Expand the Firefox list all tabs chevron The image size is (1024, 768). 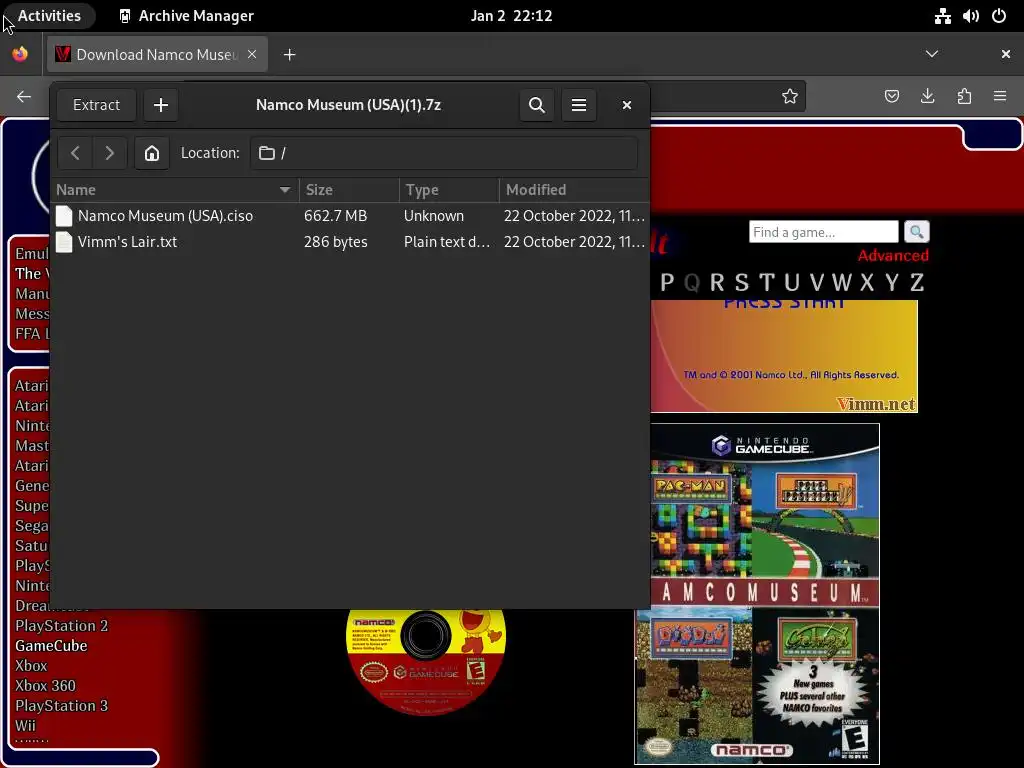(x=932, y=54)
